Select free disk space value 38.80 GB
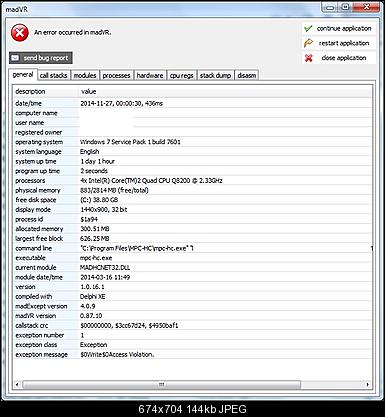Screen dimensions: 385x417 pos(99,200)
